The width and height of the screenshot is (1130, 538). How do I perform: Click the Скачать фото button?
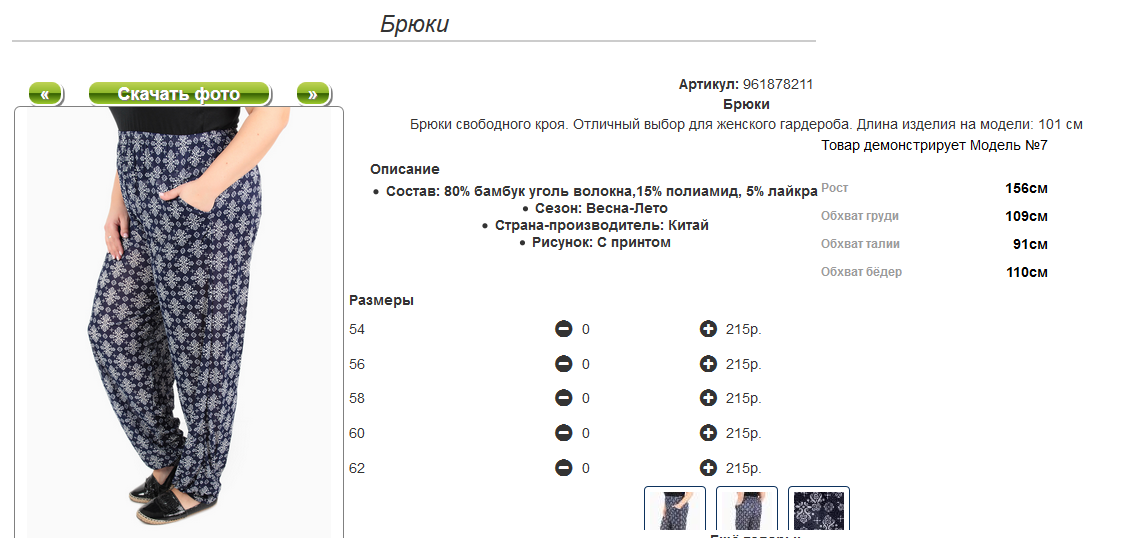click(x=179, y=94)
